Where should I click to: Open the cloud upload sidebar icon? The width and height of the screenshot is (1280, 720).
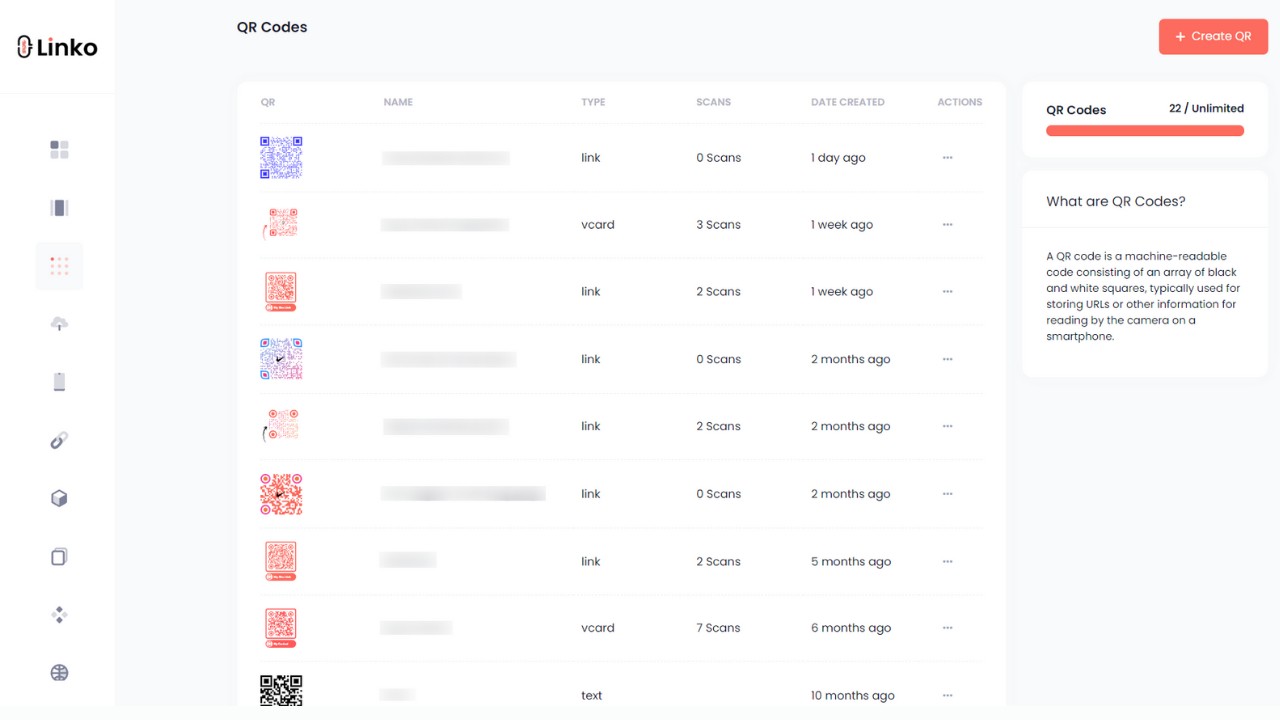[59, 324]
